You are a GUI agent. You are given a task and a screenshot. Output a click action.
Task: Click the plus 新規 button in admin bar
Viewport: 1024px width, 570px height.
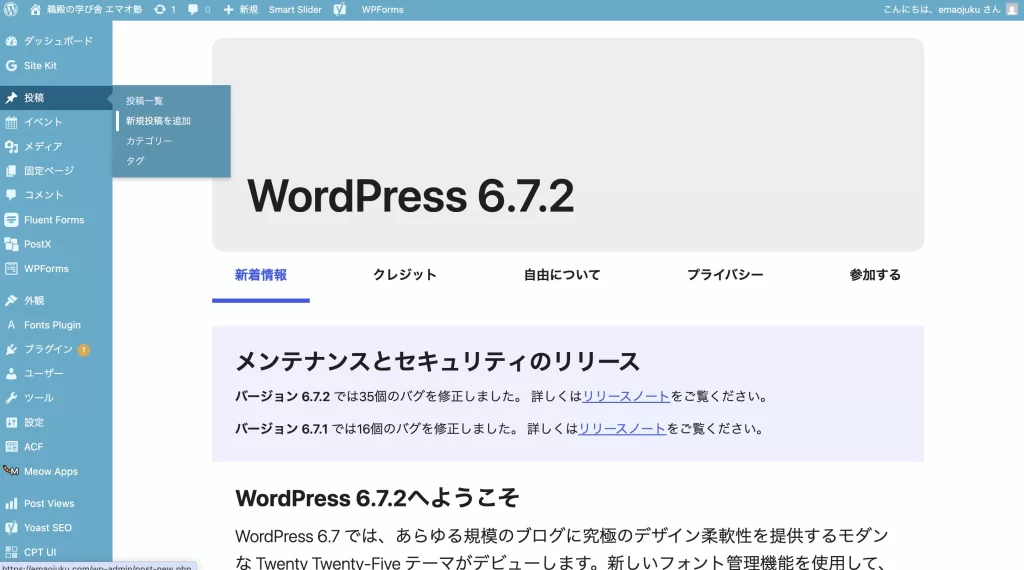(240, 9)
